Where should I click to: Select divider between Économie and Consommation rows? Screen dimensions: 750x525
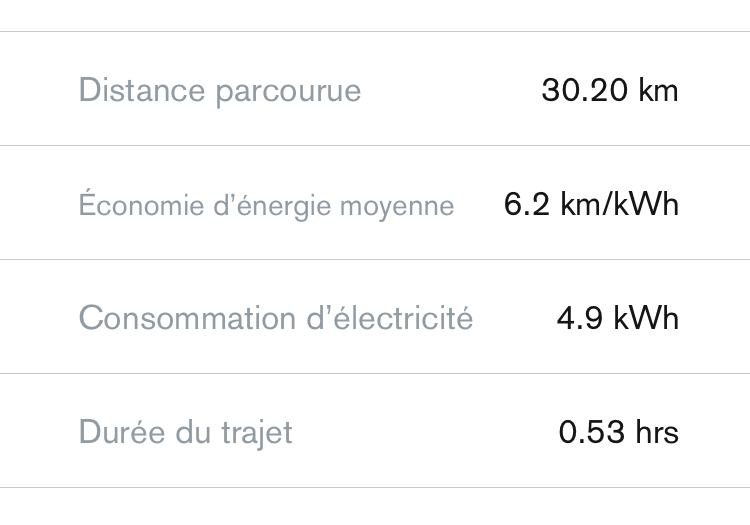pyautogui.click(x=375, y=259)
